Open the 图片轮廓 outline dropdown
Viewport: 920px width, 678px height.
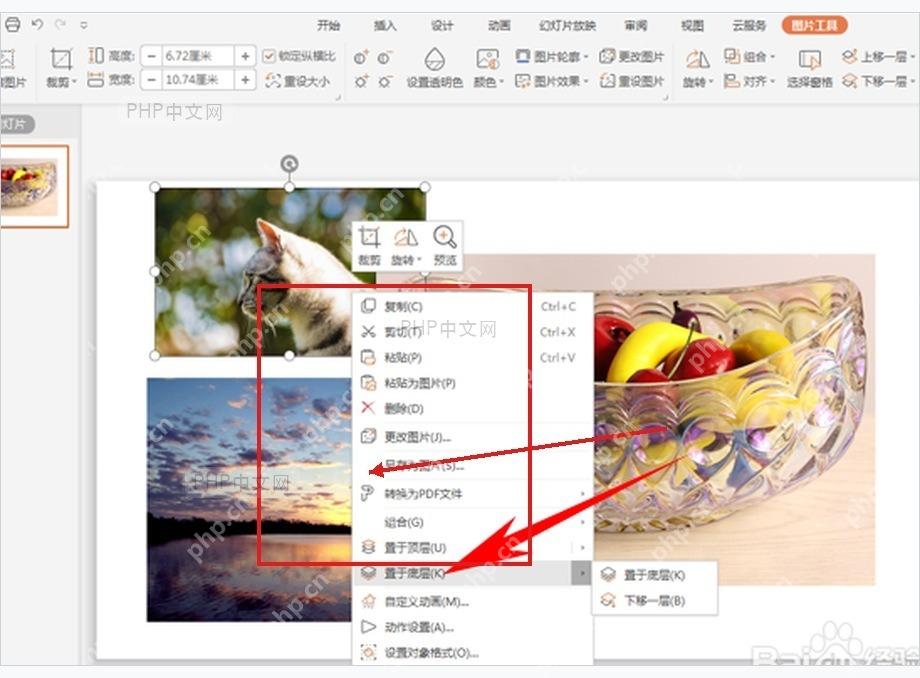552,56
